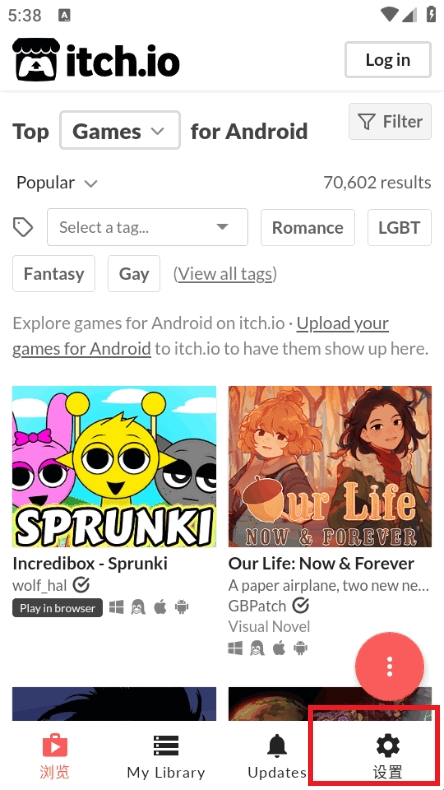Click the Linux icon under Our Life
The image size is (444, 790).
[257, 647]
